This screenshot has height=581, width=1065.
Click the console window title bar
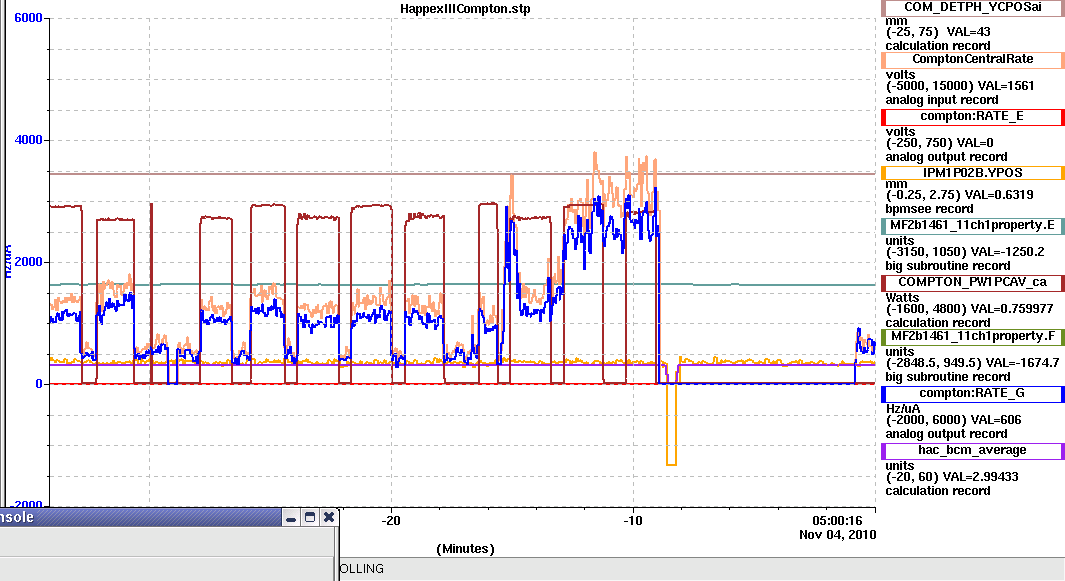[139, 517]
